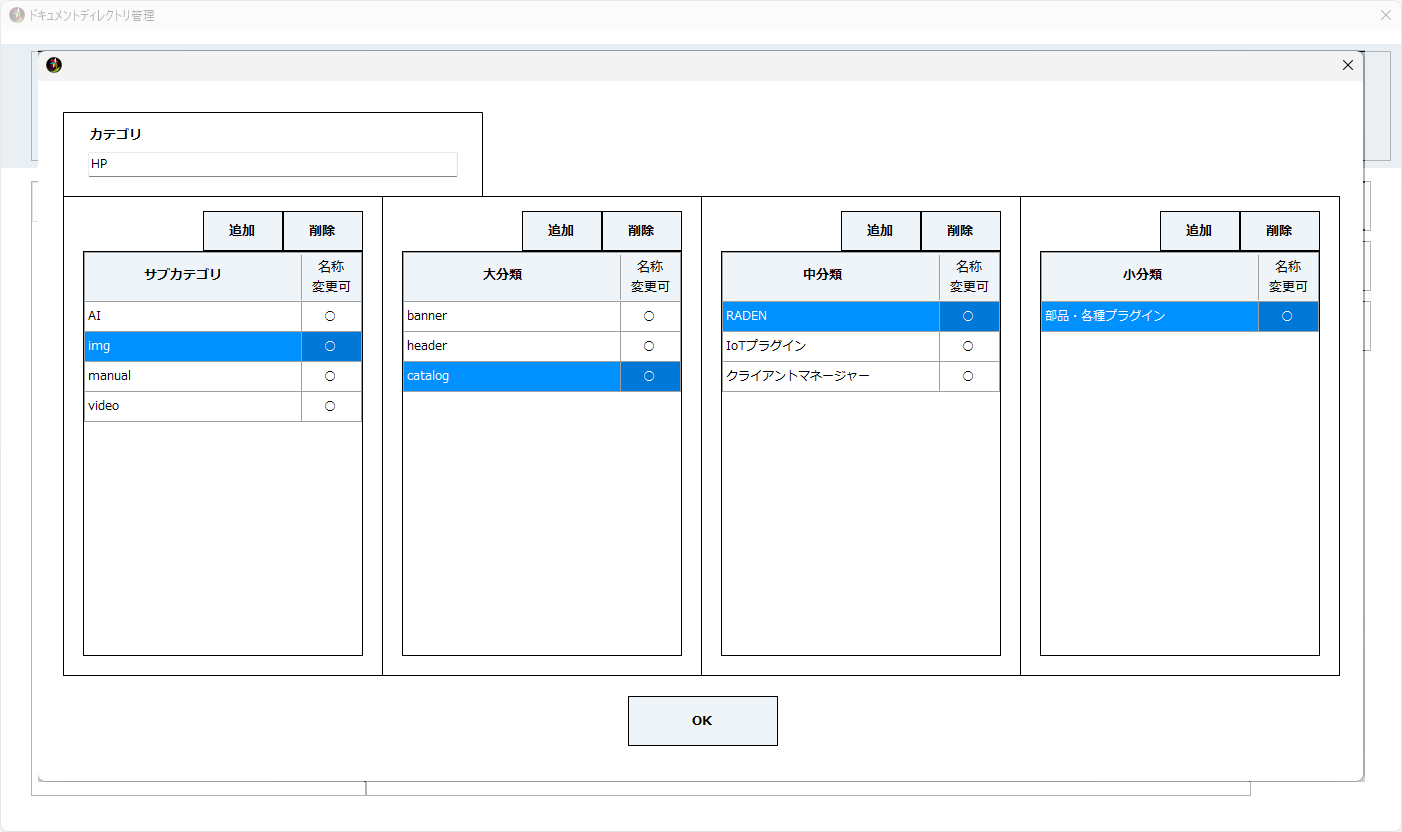Click 削除 above the 小分類 list
The height and width of the screenshot is (832, 1402).
[1280, 231]
